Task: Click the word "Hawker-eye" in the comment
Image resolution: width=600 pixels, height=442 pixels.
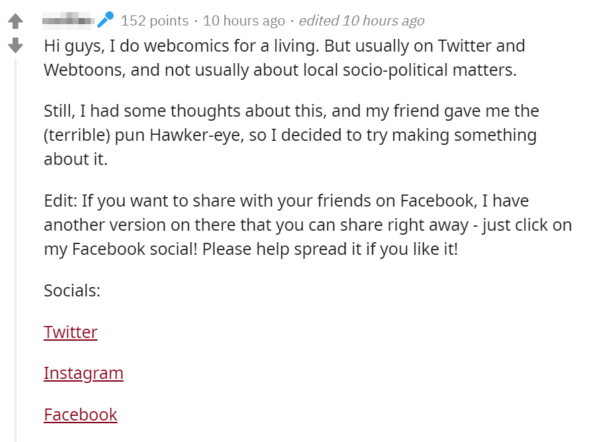Action: click(242, 135)
